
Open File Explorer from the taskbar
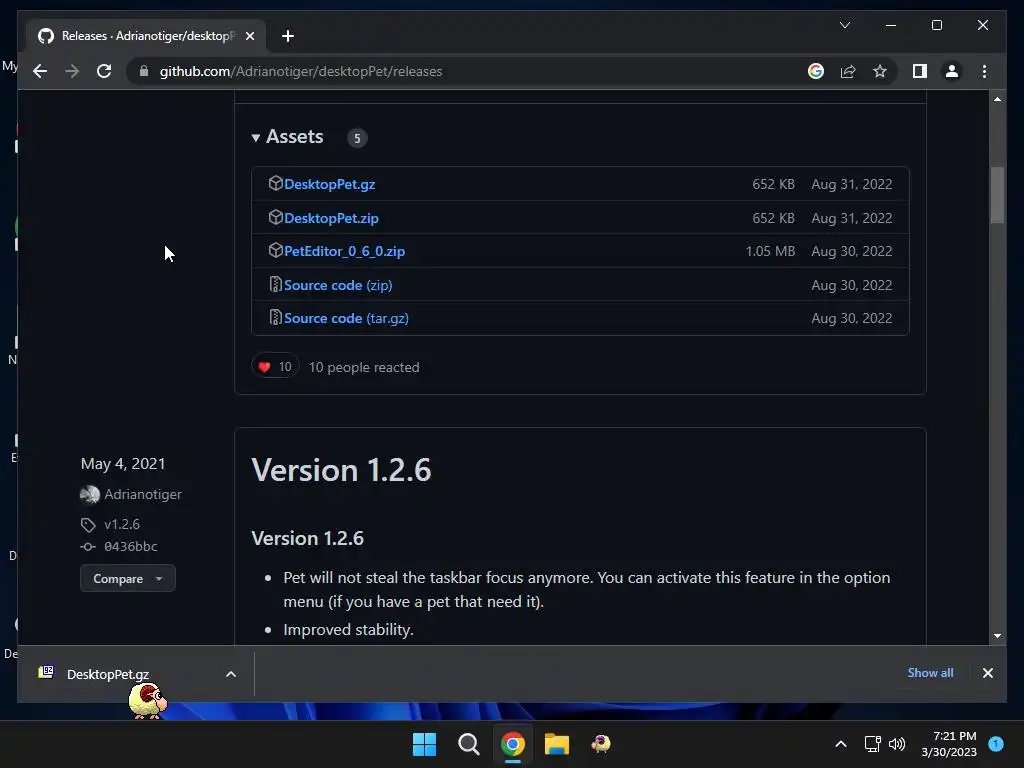(x=556, y=744)
